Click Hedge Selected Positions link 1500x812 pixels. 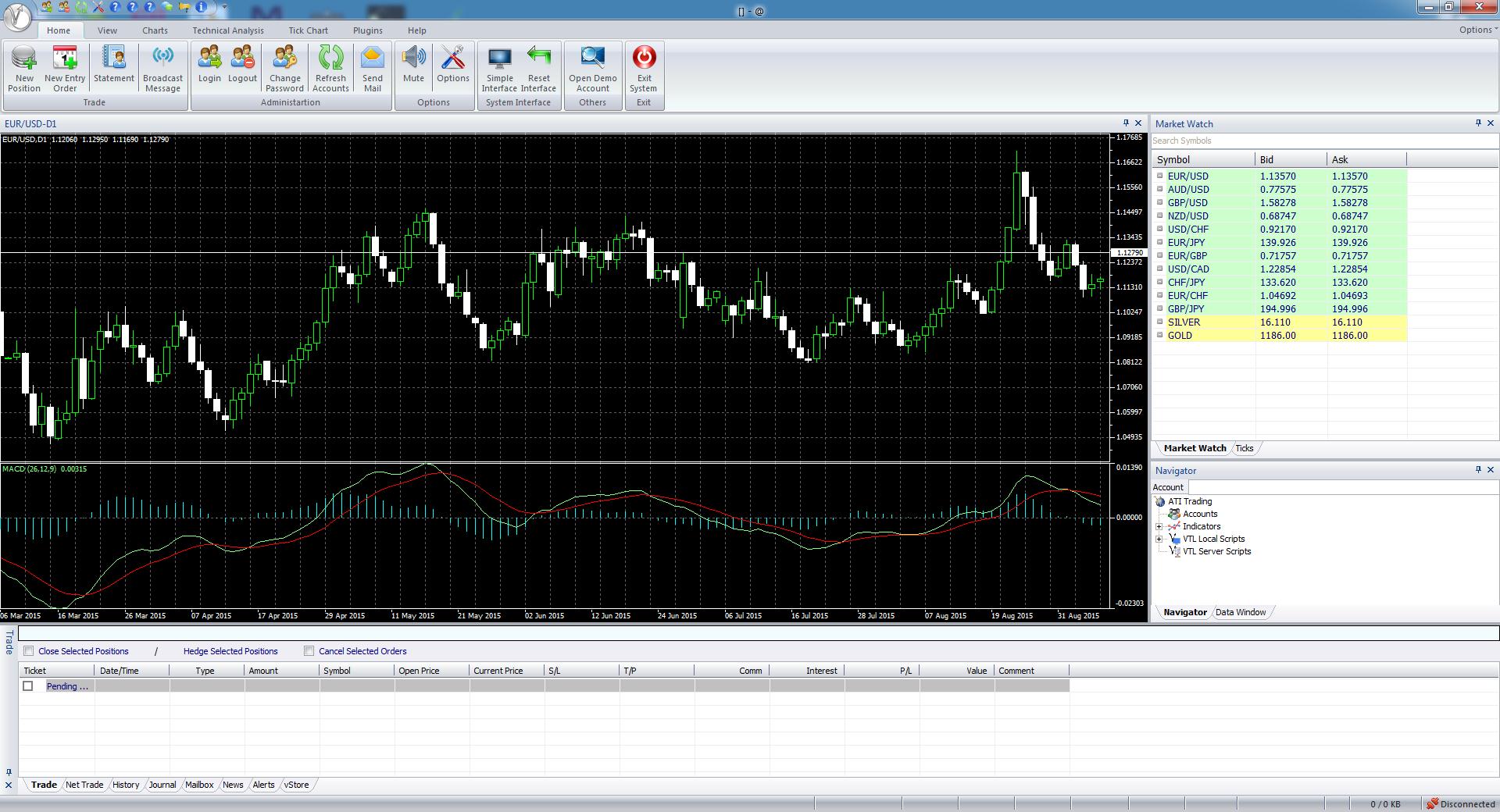click(x=230, y=651)
